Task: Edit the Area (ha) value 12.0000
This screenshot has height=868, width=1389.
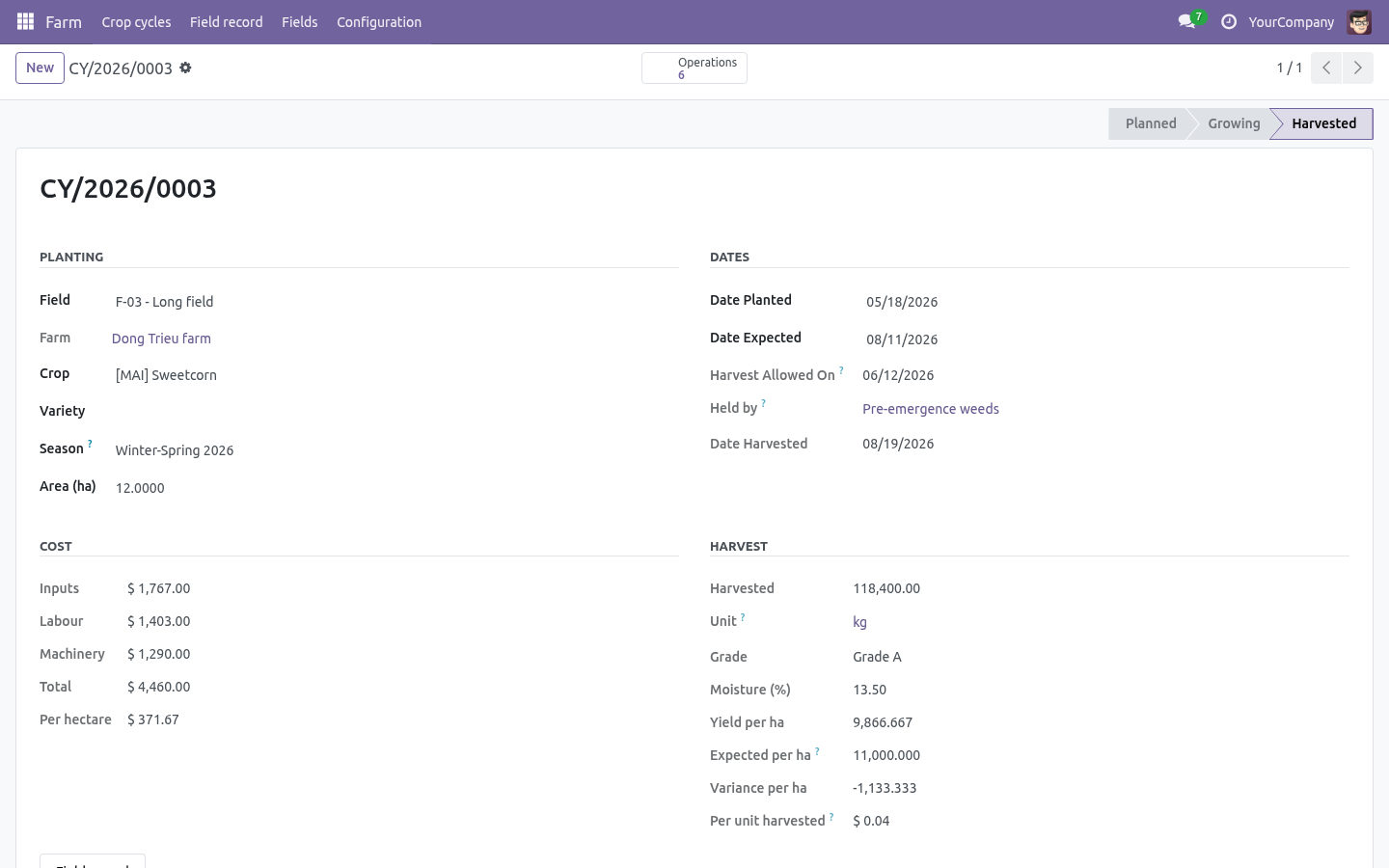Action: [x=396, y=488]
